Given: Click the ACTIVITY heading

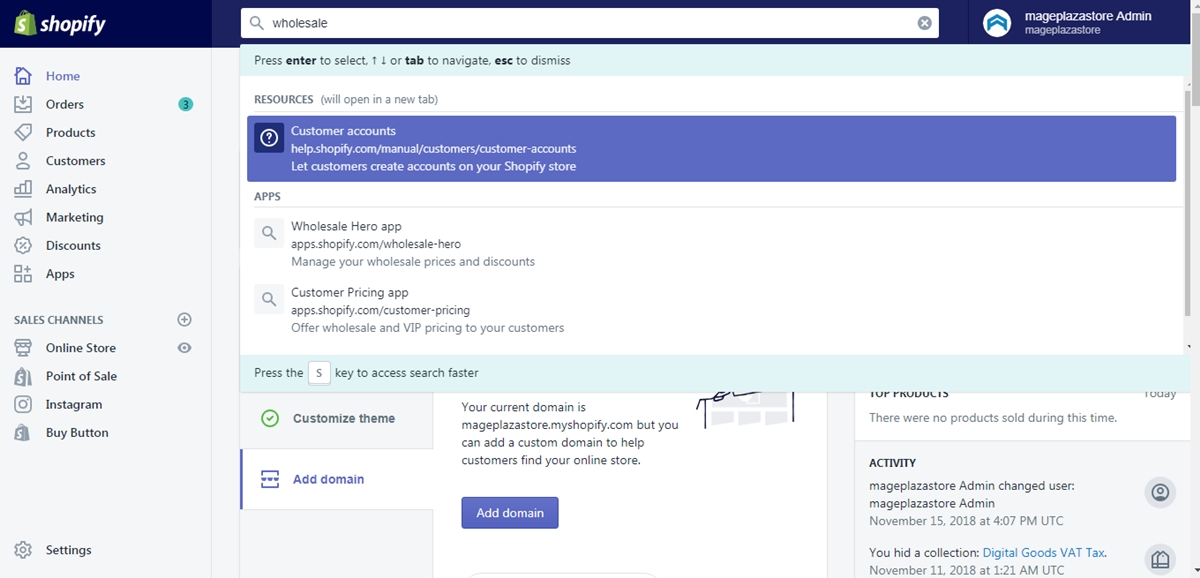Looking at the screenshot, I should click(x=892, y=463).
